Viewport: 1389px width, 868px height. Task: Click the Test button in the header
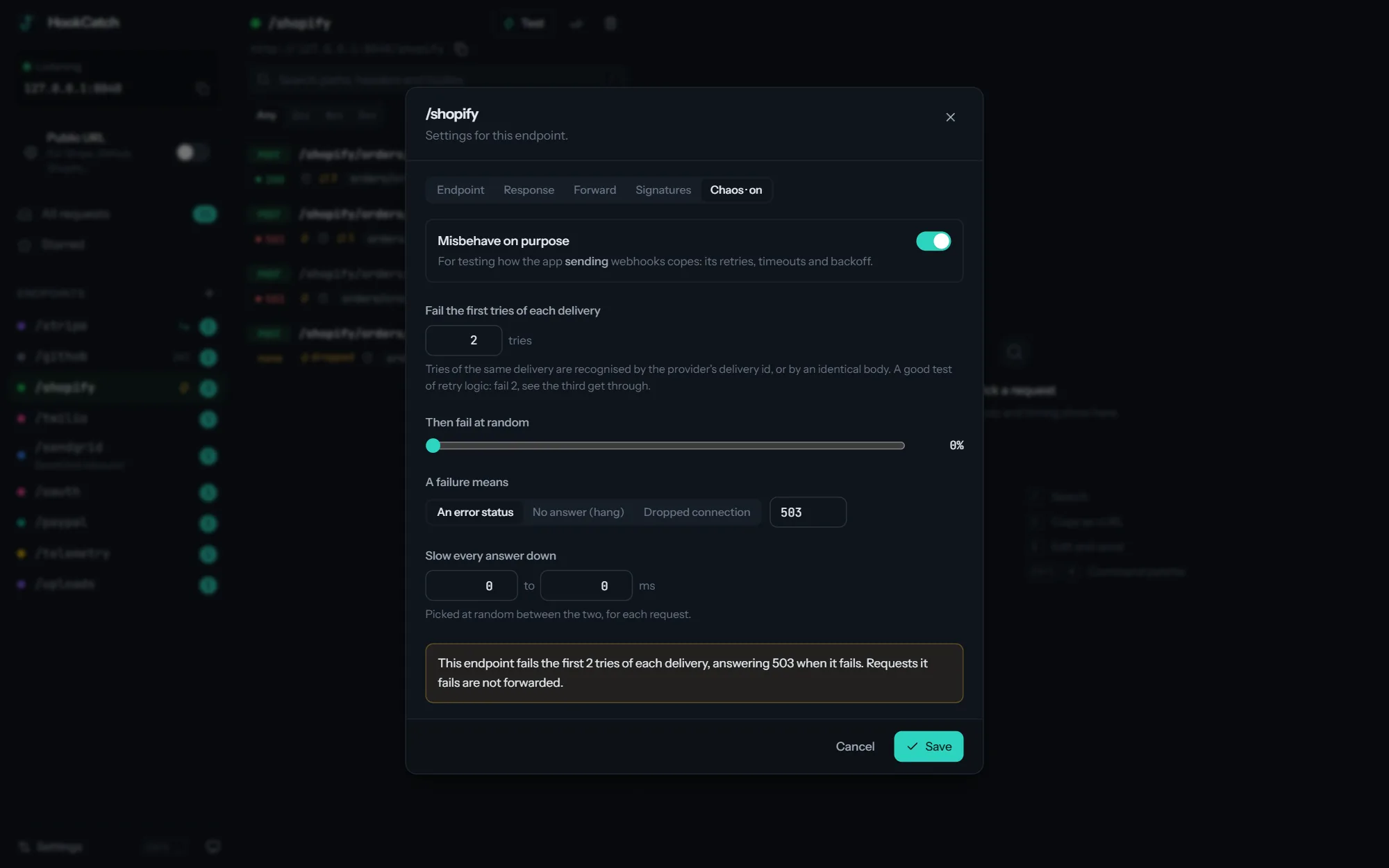pyautogui.click(x=525, y=24)
